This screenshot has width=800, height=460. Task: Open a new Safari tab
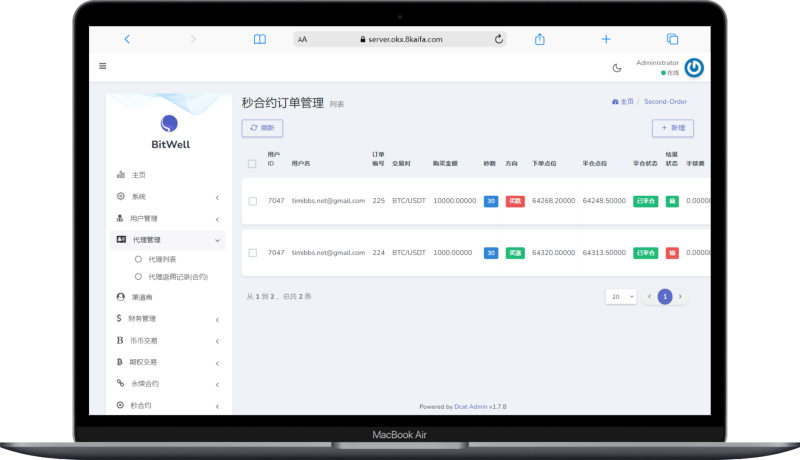(x=606, y=39)
